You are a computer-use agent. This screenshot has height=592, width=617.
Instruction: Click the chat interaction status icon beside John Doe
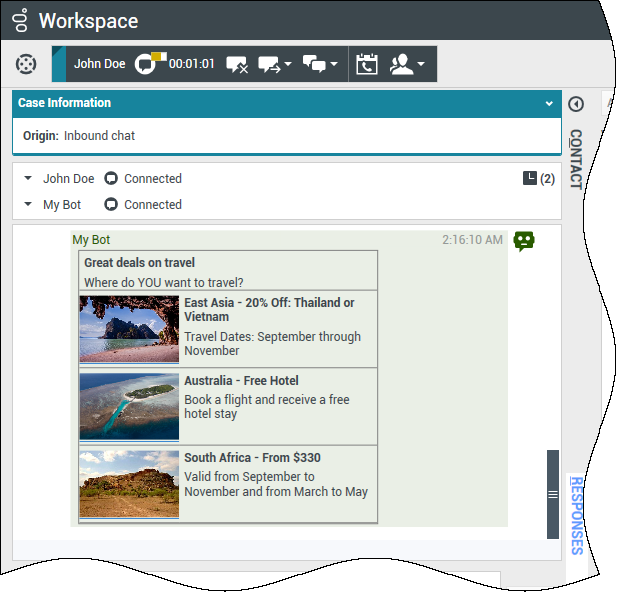pos(148,64)
